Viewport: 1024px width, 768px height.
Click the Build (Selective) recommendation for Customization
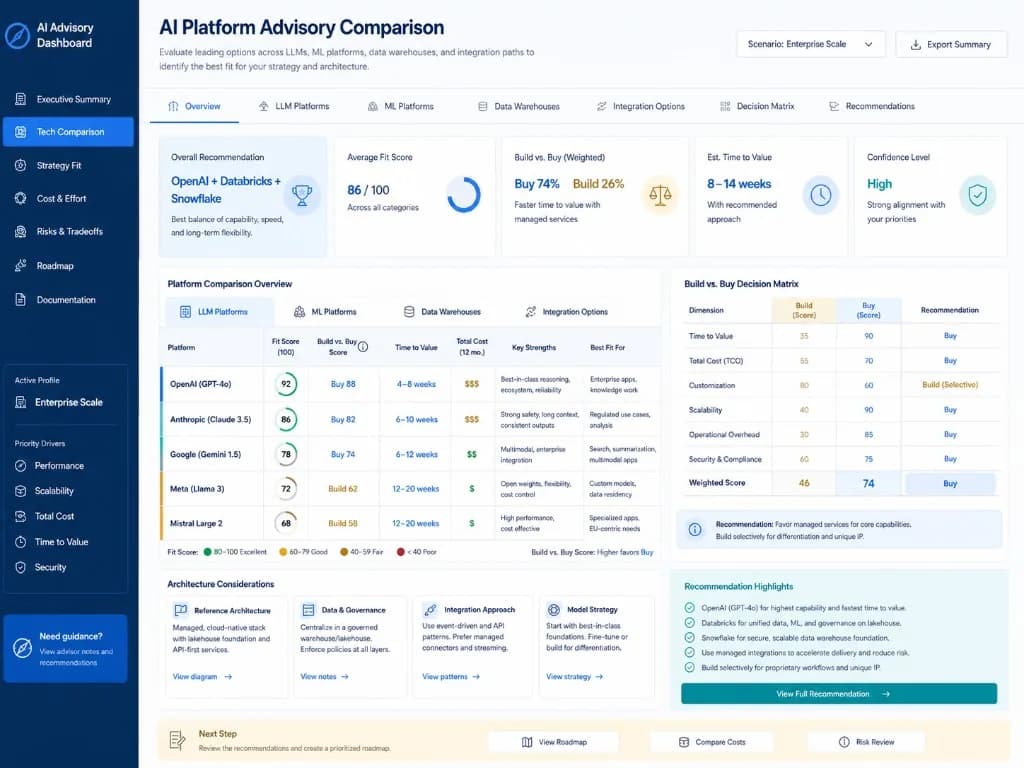pyautogui.click(x=950, y=385)
